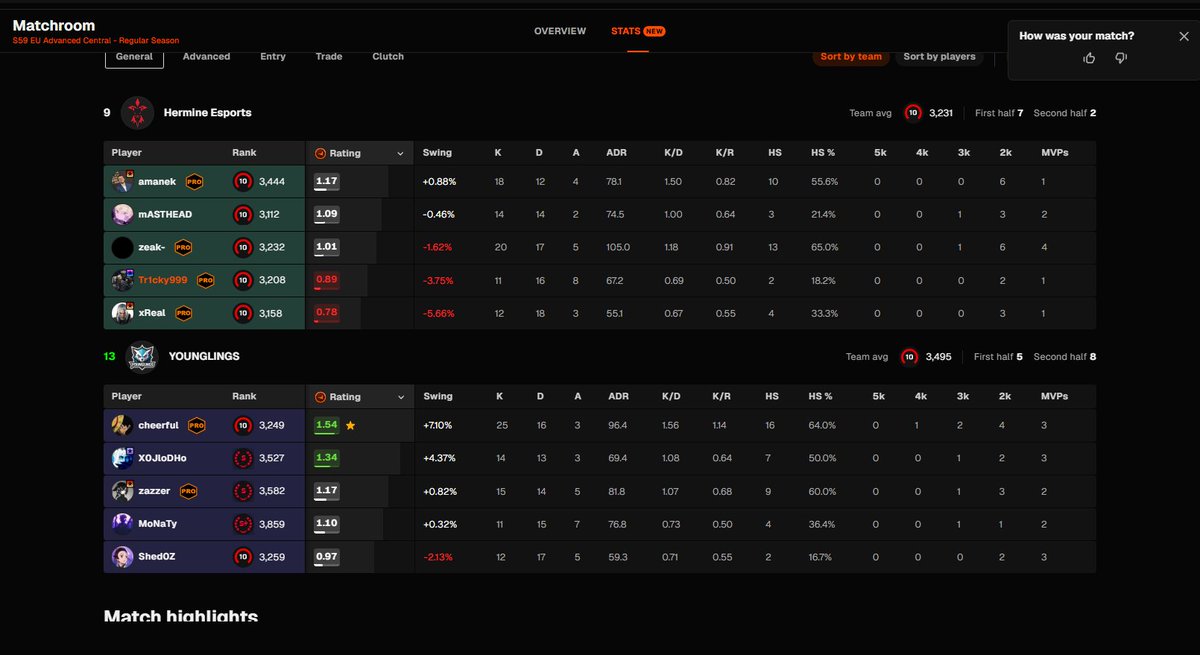Image resolution: width=1200 pixels, height=655 pixels.
Task: Open mASTHEAD's avatar
Action: tap(122, 214)
